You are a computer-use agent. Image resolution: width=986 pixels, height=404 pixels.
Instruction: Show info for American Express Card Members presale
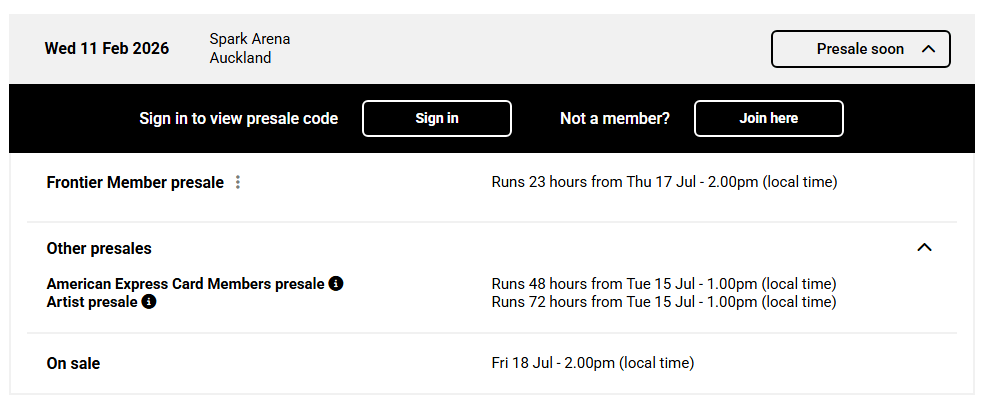point(336,284)
